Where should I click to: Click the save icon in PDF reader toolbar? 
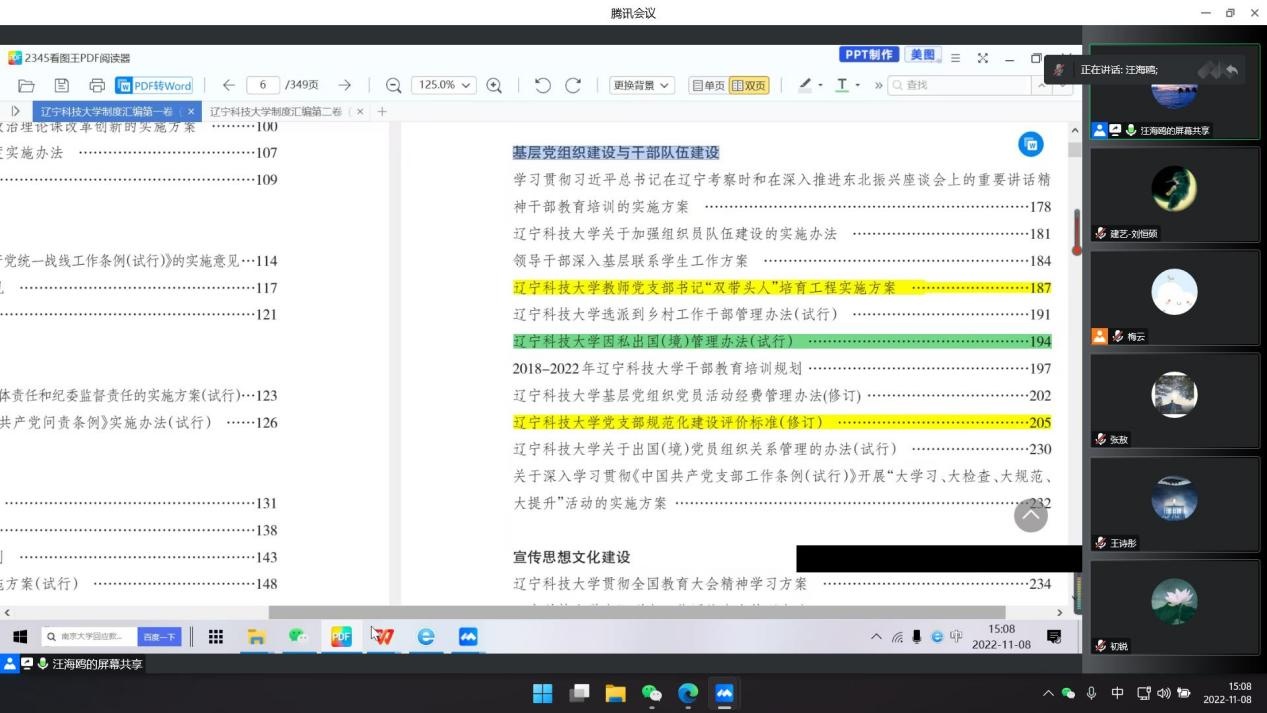(x=62, y=86)
